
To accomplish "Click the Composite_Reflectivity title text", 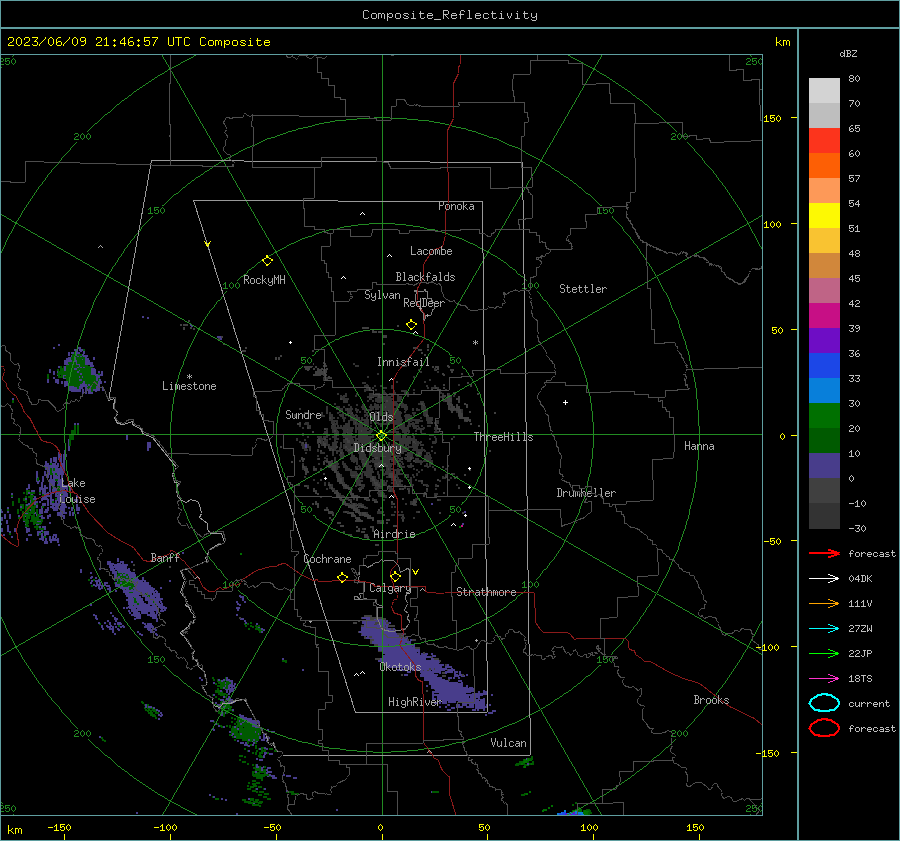I will coord(449,15).
